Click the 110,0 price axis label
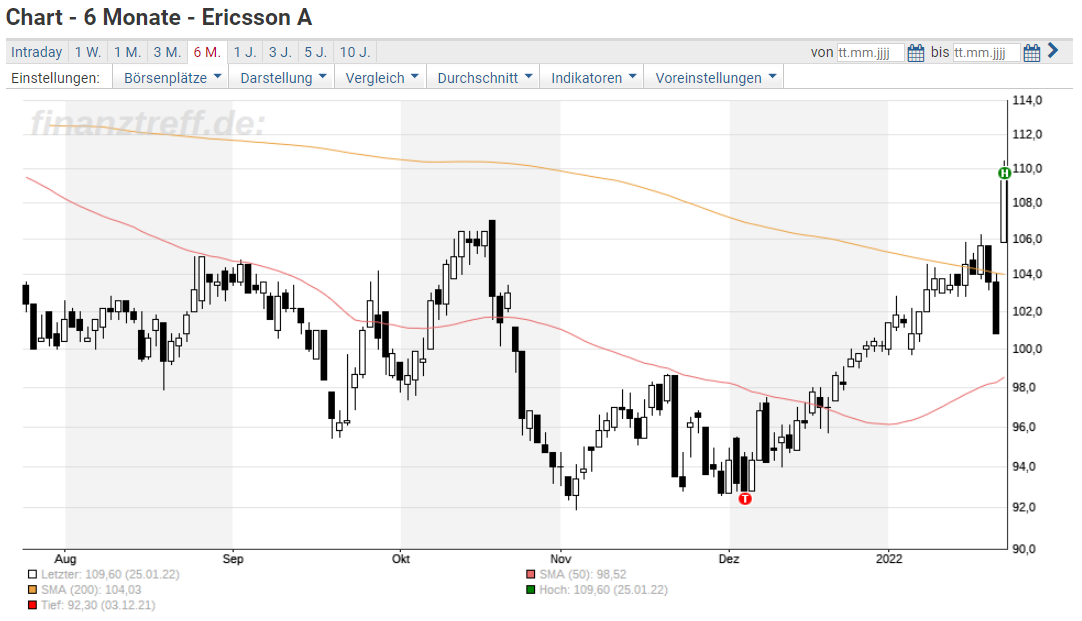This screenshot has width=1082, height=621. pos(1027,169)
